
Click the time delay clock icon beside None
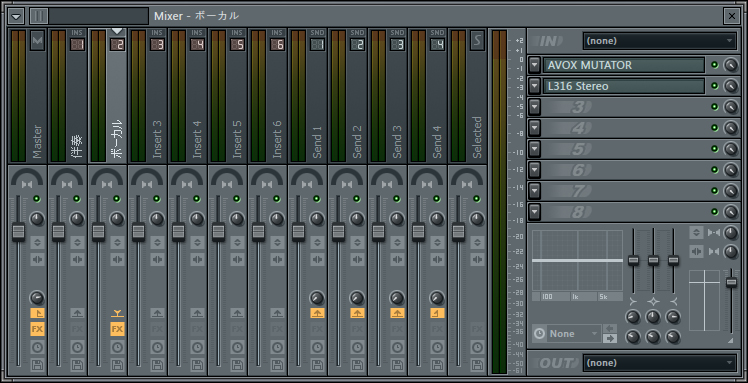click(x=540, y=333)
